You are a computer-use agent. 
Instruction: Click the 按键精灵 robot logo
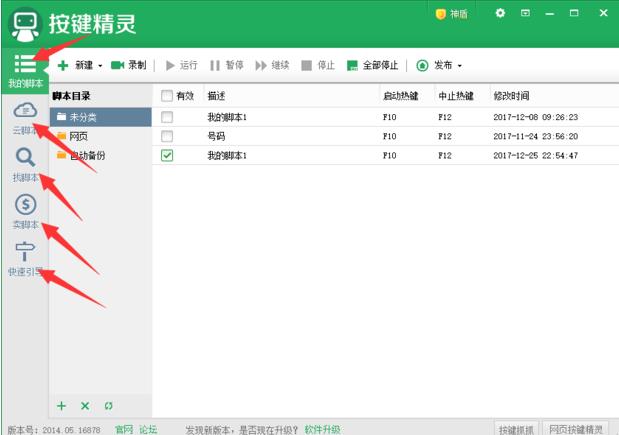point(26,25)
